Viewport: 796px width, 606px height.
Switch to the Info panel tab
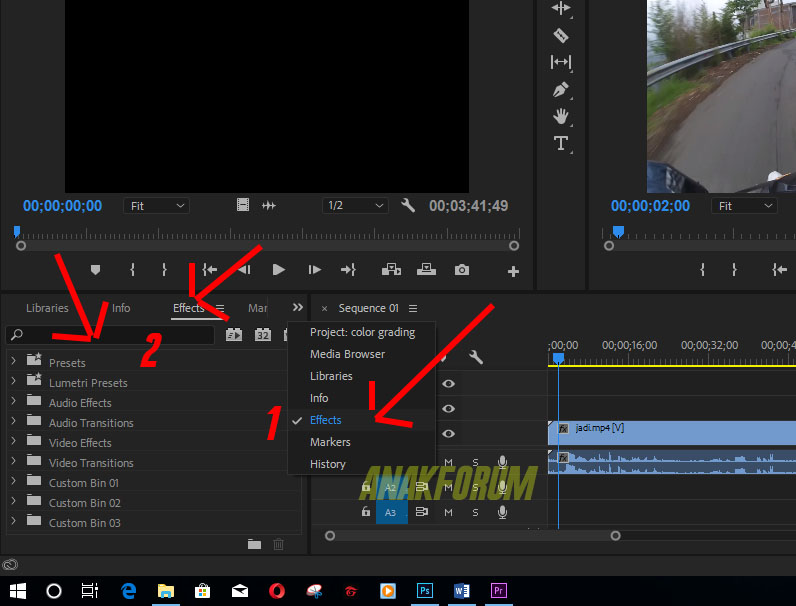click(121, 308)
